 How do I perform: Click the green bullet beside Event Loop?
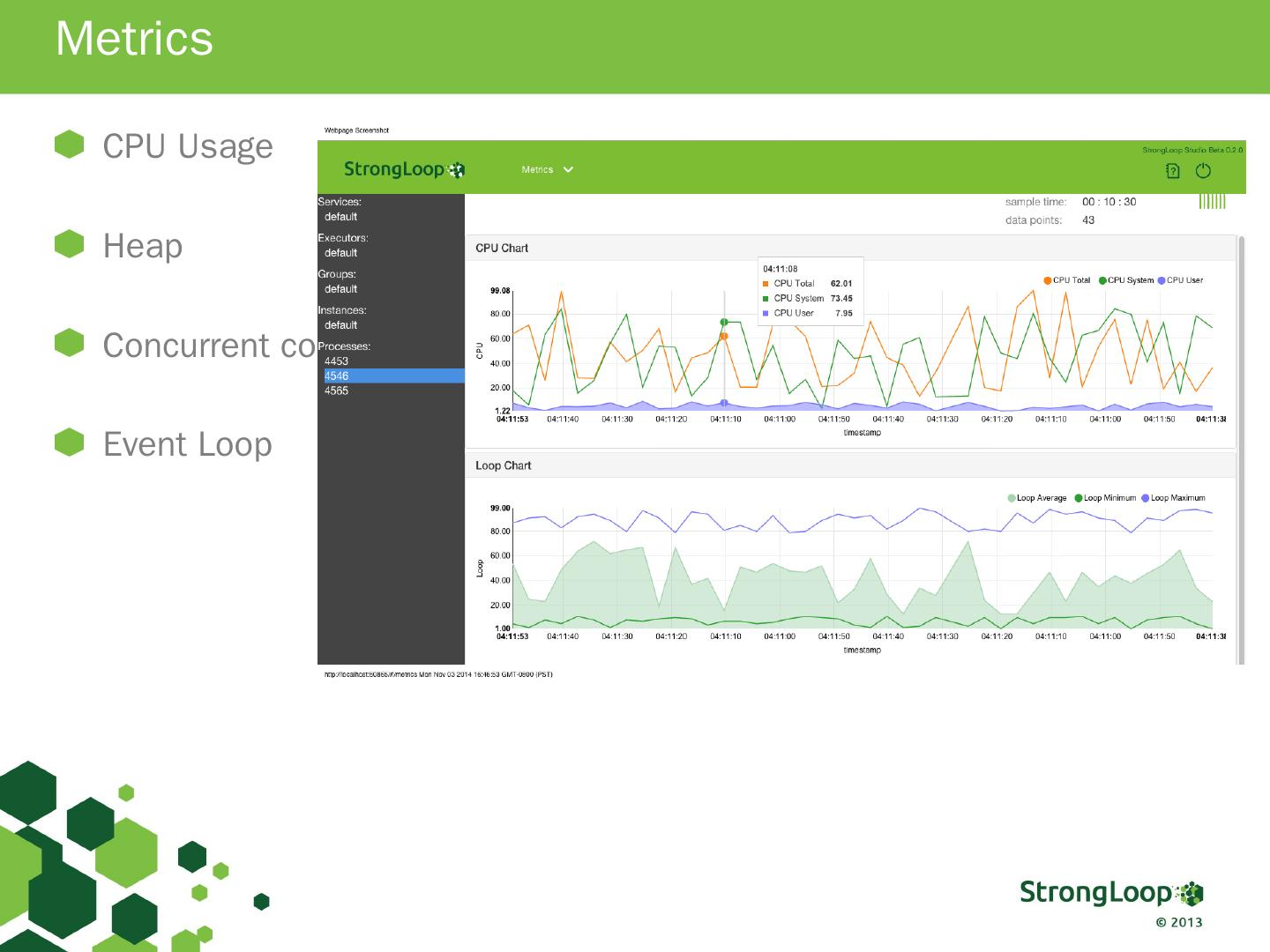pyautogui.click(x=69, y=443)
